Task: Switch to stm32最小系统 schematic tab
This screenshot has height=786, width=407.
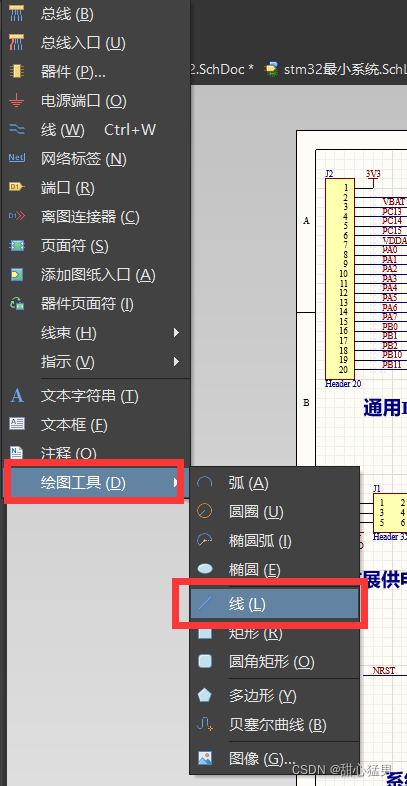Action: [x=336, y=69]
